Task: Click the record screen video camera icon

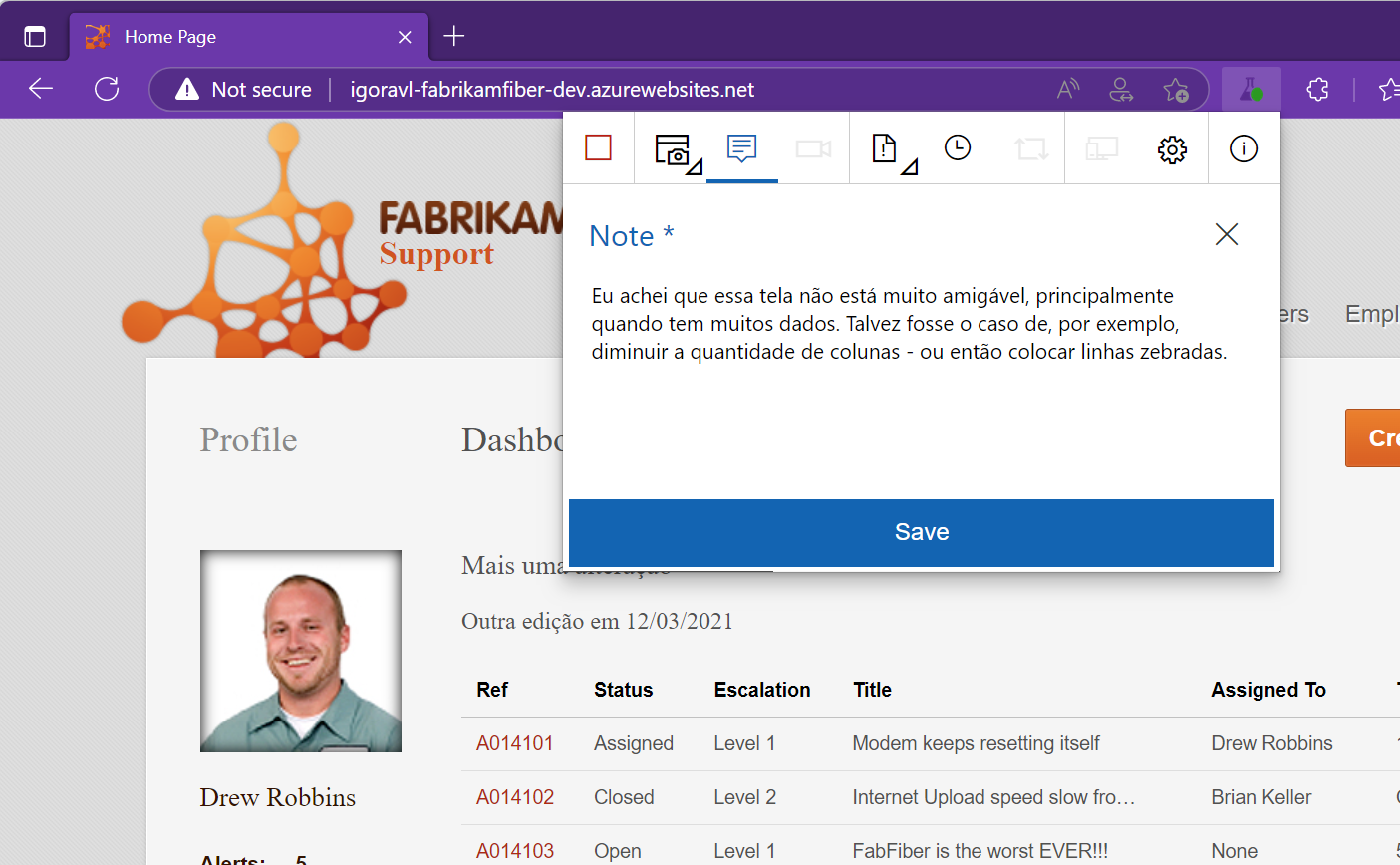Action: pyautogui.click(x=813, y=148)
